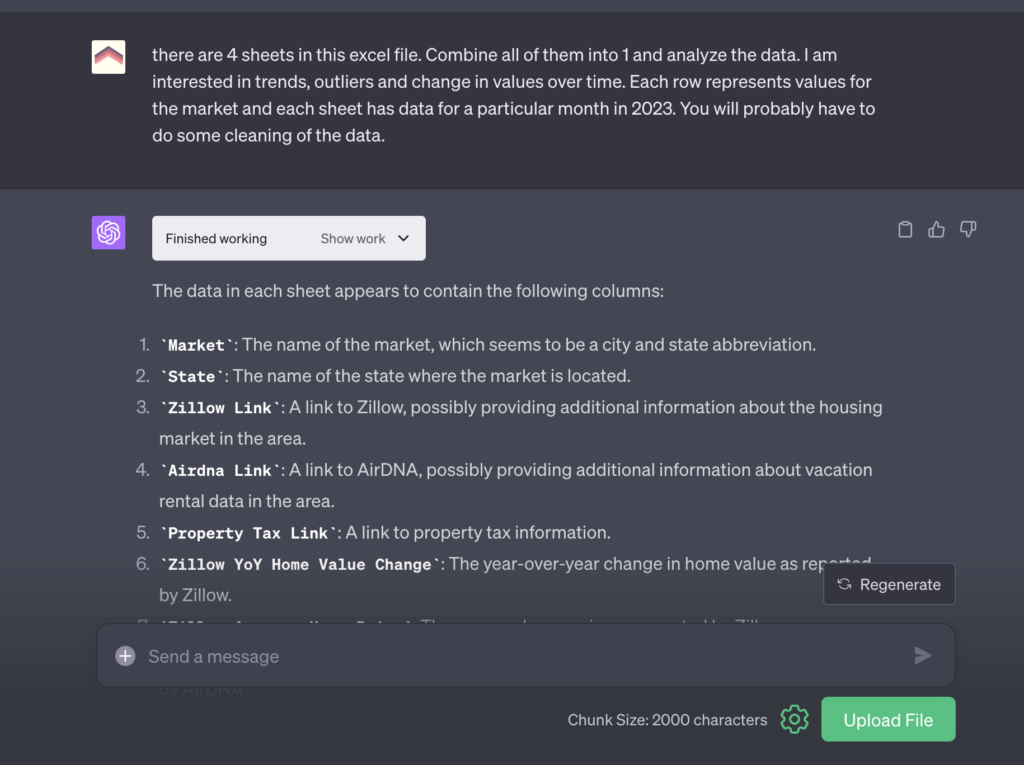Click the user avatar beside the prompt

click(108, 57)
